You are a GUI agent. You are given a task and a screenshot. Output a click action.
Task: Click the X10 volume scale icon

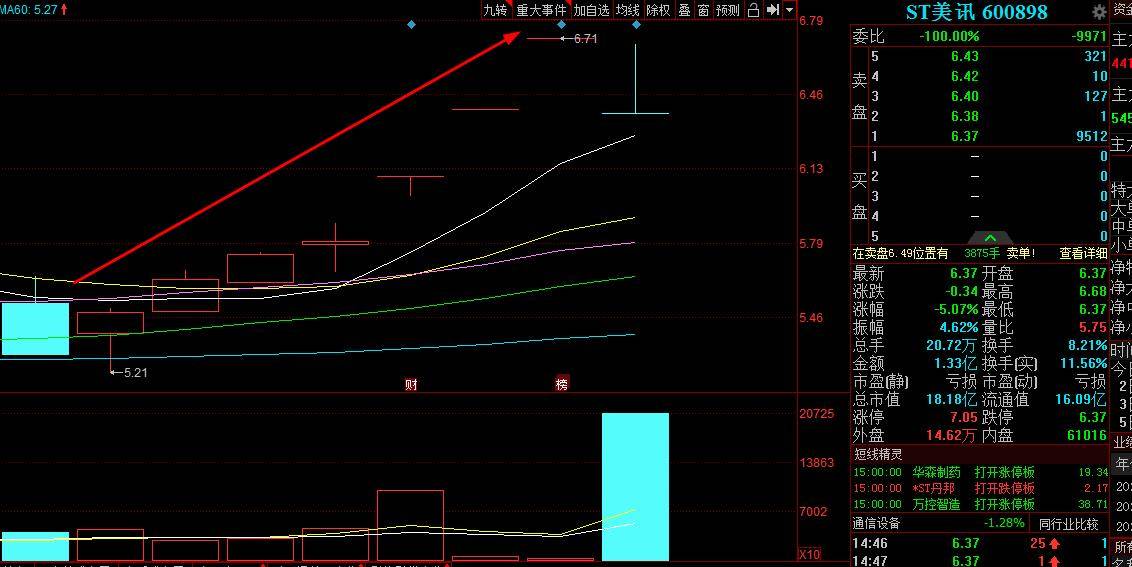click(809, 554)
